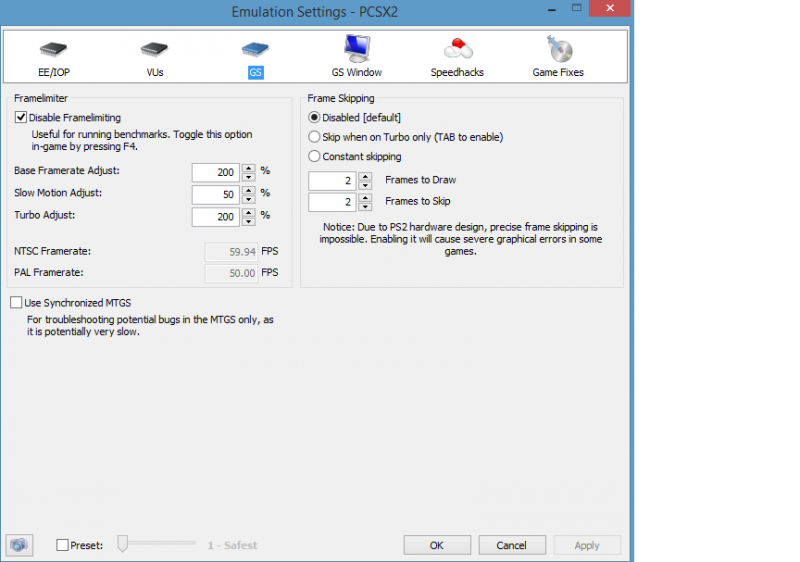Click the 'Framelimiter' group title
This screenshot has width=800, height=562.
point(41,98)
